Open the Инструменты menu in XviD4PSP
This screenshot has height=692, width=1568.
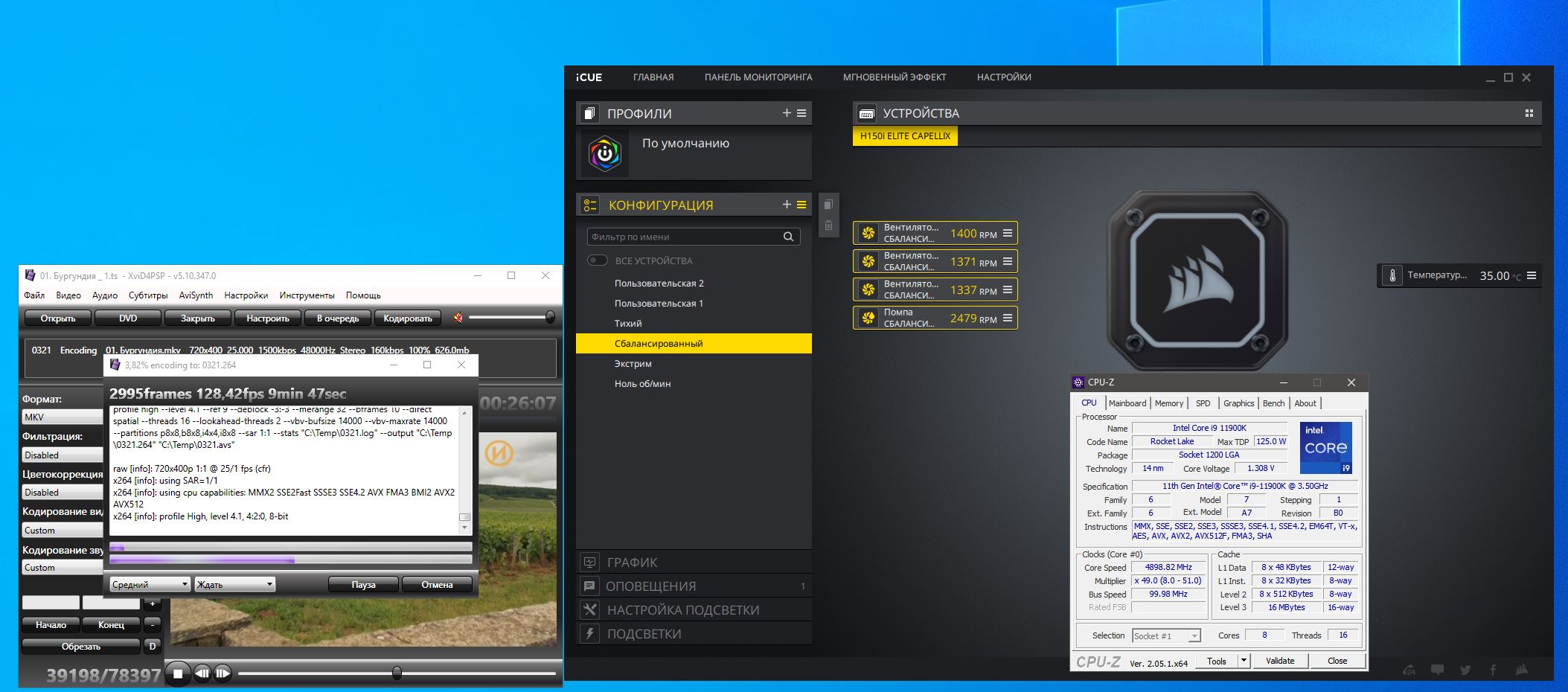click(x=307, y=295)
